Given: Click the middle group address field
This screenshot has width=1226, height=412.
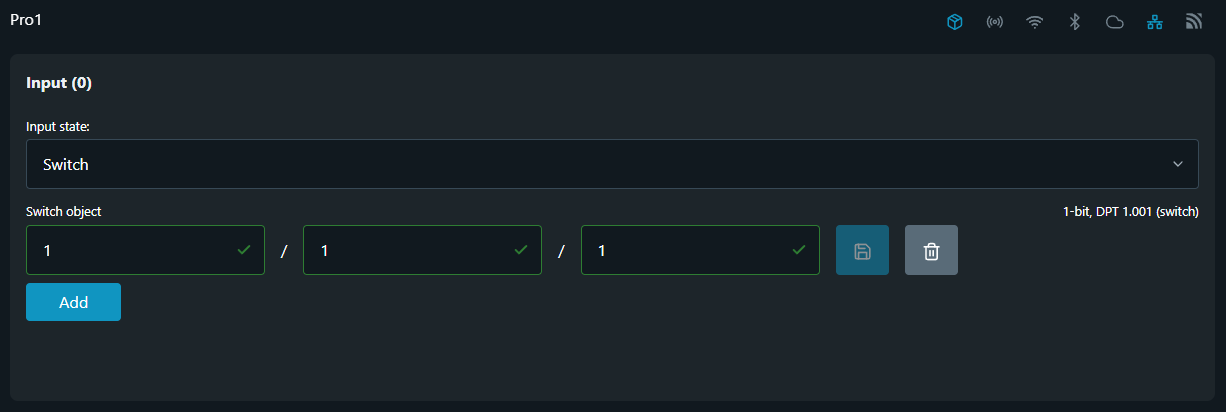Looking at the screenshot, I should pyautogui.click(x=412, y=250).
